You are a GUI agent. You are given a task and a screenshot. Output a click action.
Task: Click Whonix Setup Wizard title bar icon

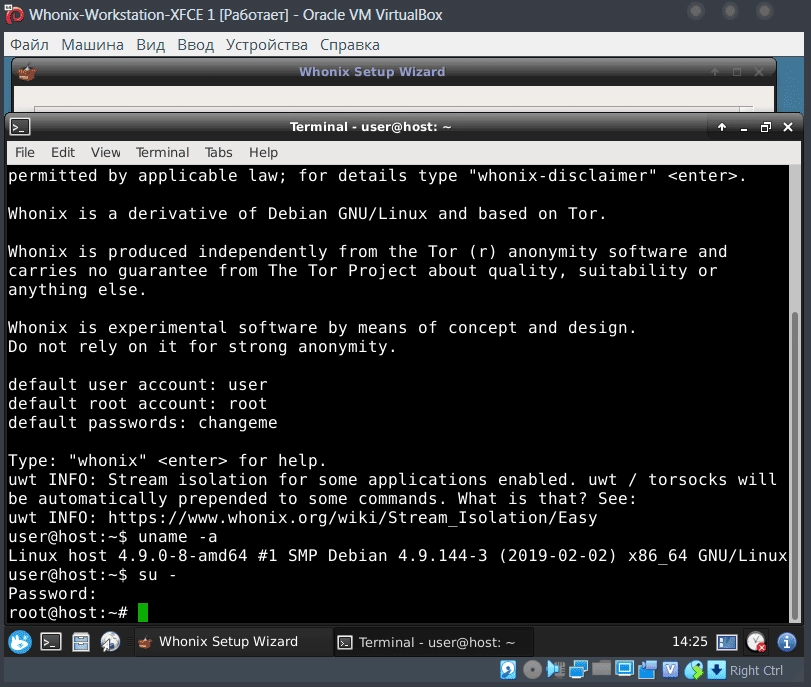coord(26,72)
